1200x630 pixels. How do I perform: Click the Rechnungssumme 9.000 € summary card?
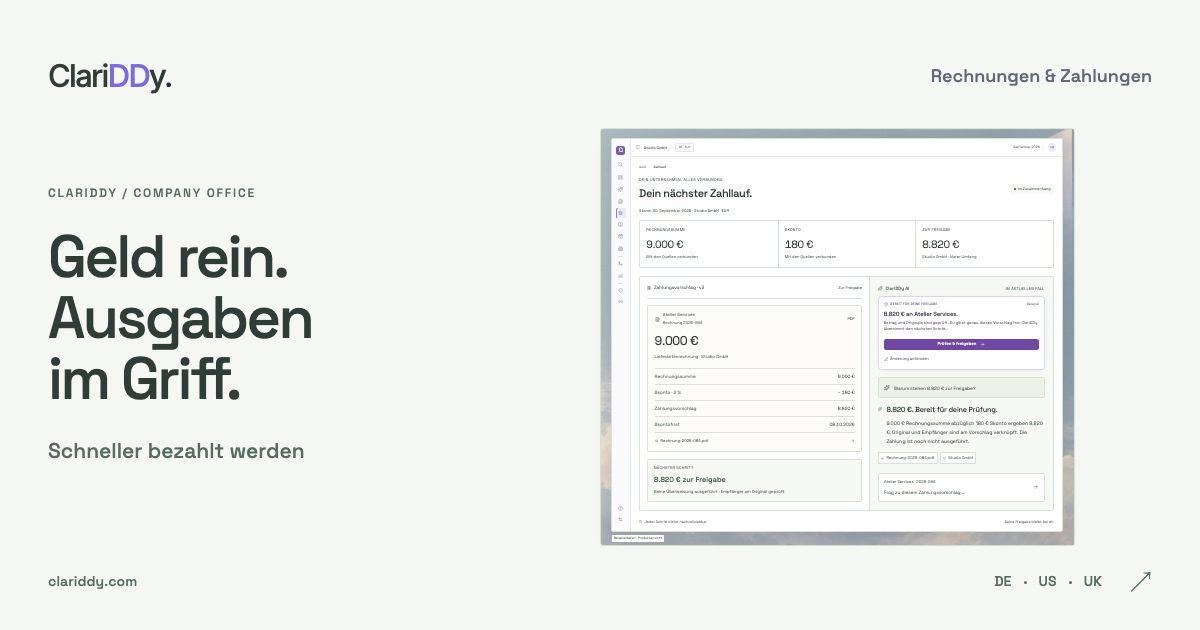click(x=708, y=243)
